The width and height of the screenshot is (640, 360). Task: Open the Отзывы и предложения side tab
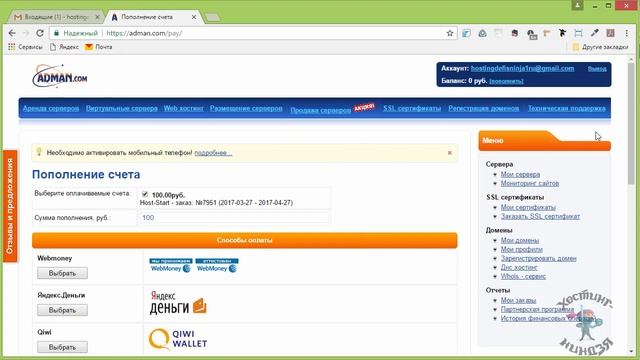point(10,206)
